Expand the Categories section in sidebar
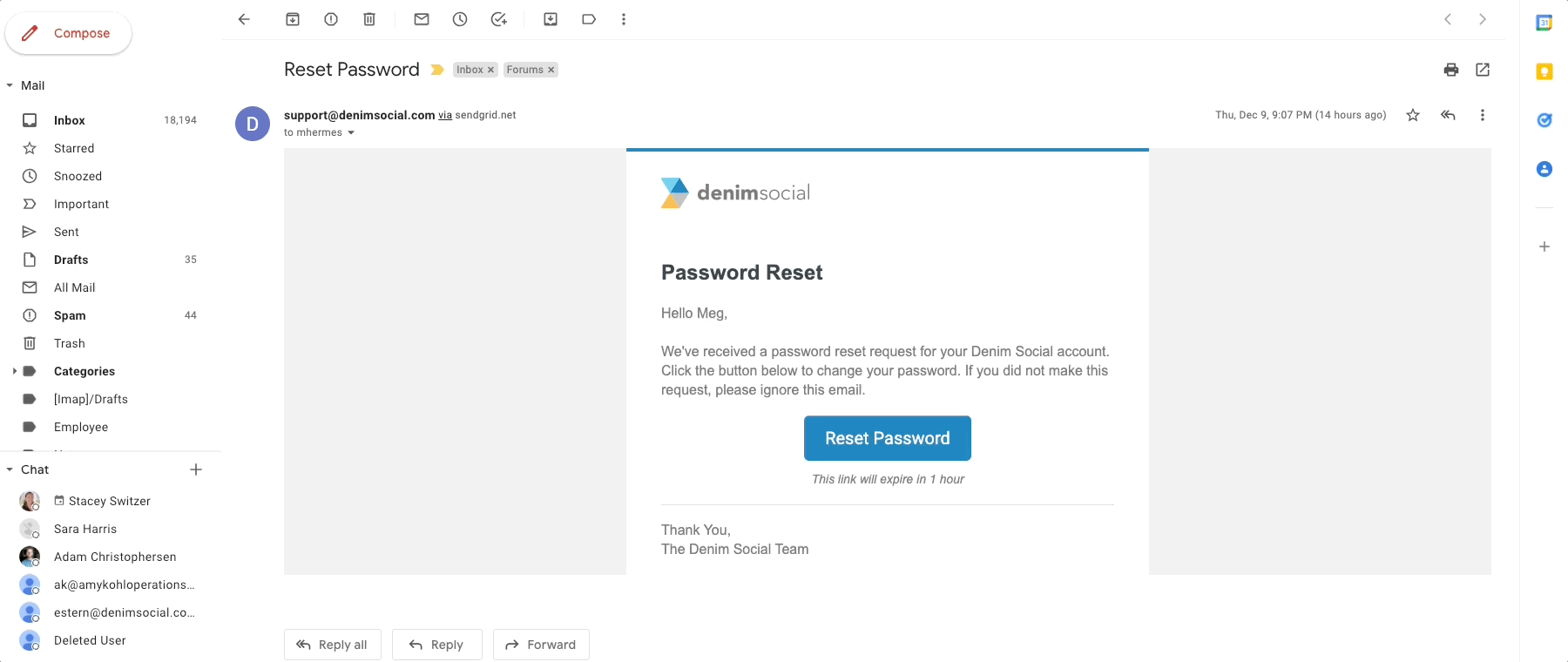This screenshot has height=662, width=1568. point(14,371)
